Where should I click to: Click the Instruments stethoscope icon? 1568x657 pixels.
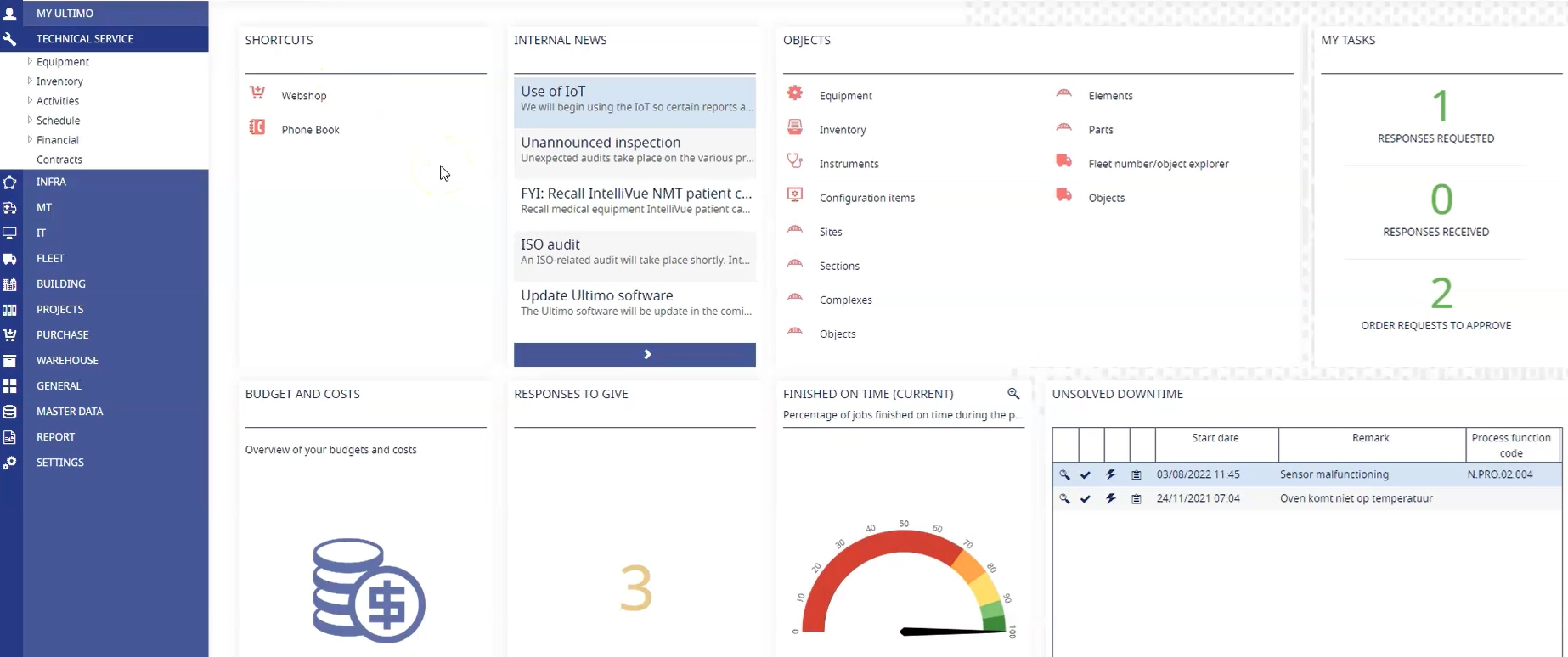click(x=795, y=160)
